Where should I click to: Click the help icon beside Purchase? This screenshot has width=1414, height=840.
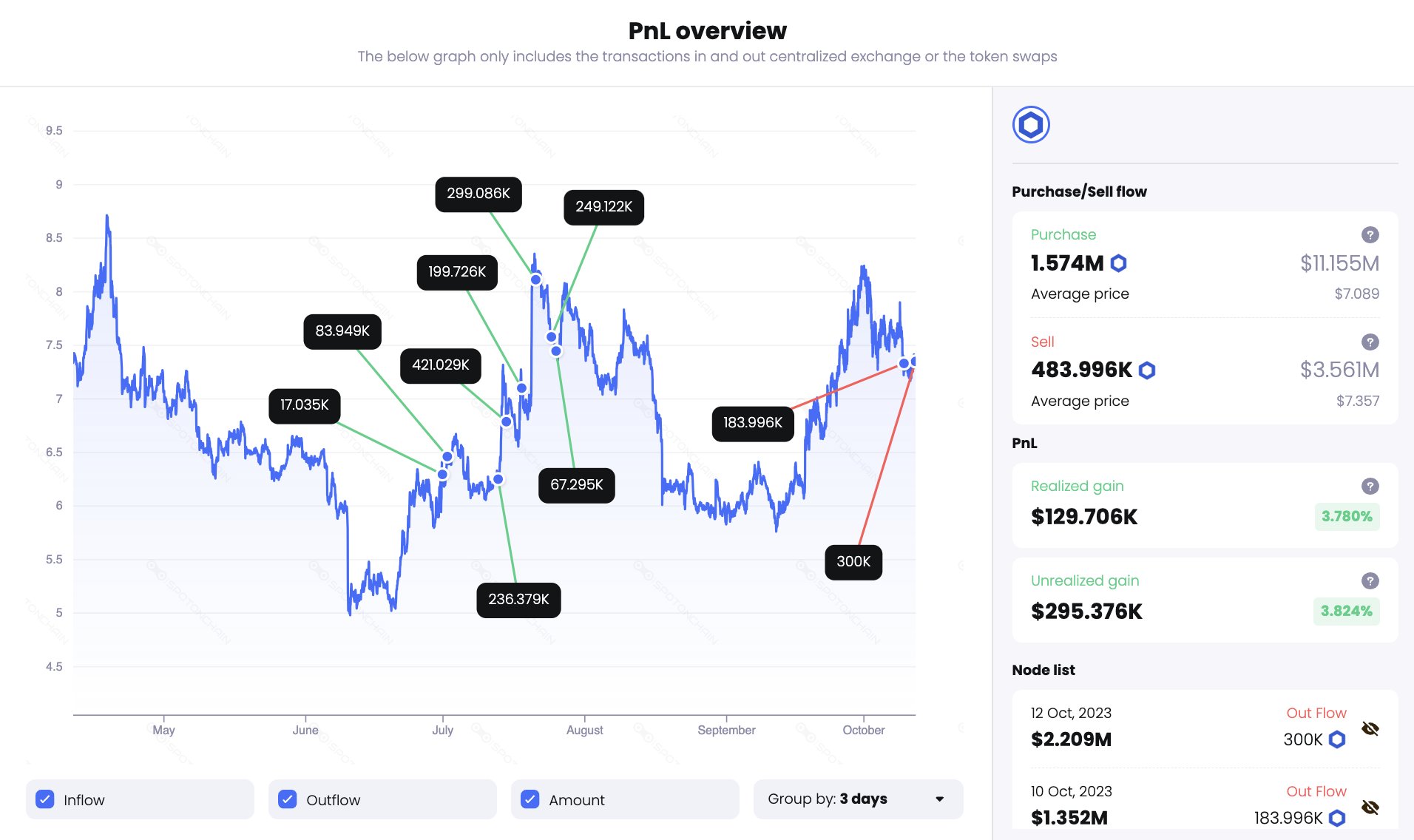tap(1370, 234)
